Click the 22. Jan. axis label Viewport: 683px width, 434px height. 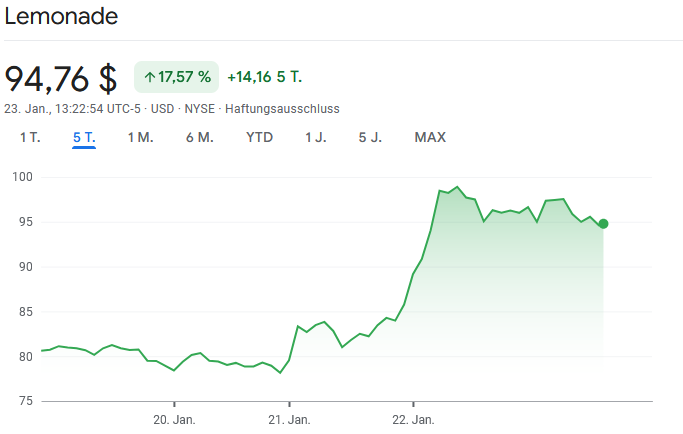click(413, 420)
